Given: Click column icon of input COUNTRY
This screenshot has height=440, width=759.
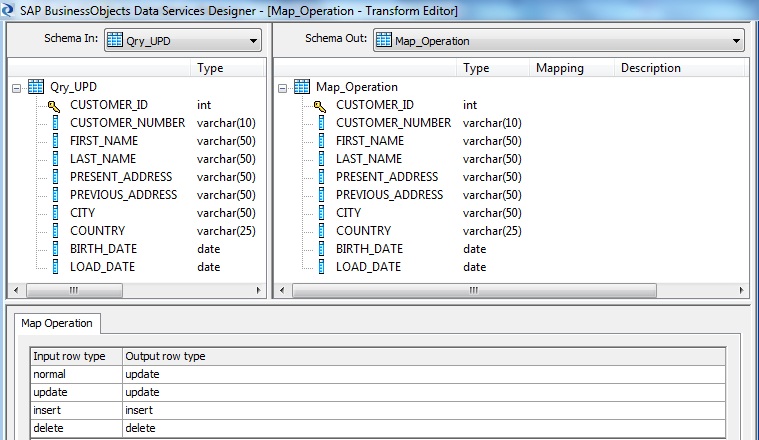Looking at the screenshot, I should pyautogui.click(x=55, y=230).
